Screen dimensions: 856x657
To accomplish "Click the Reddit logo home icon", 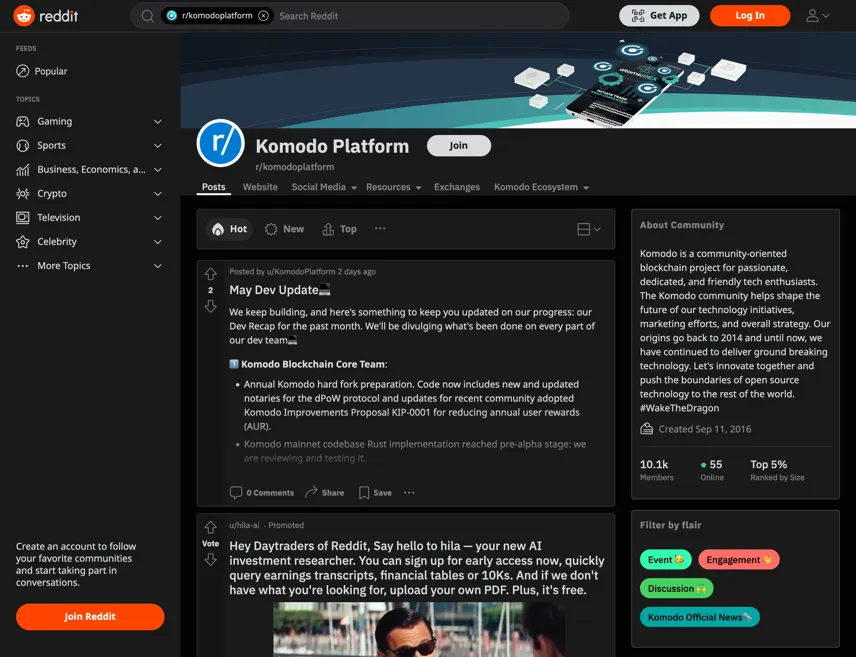I will 24,16.
